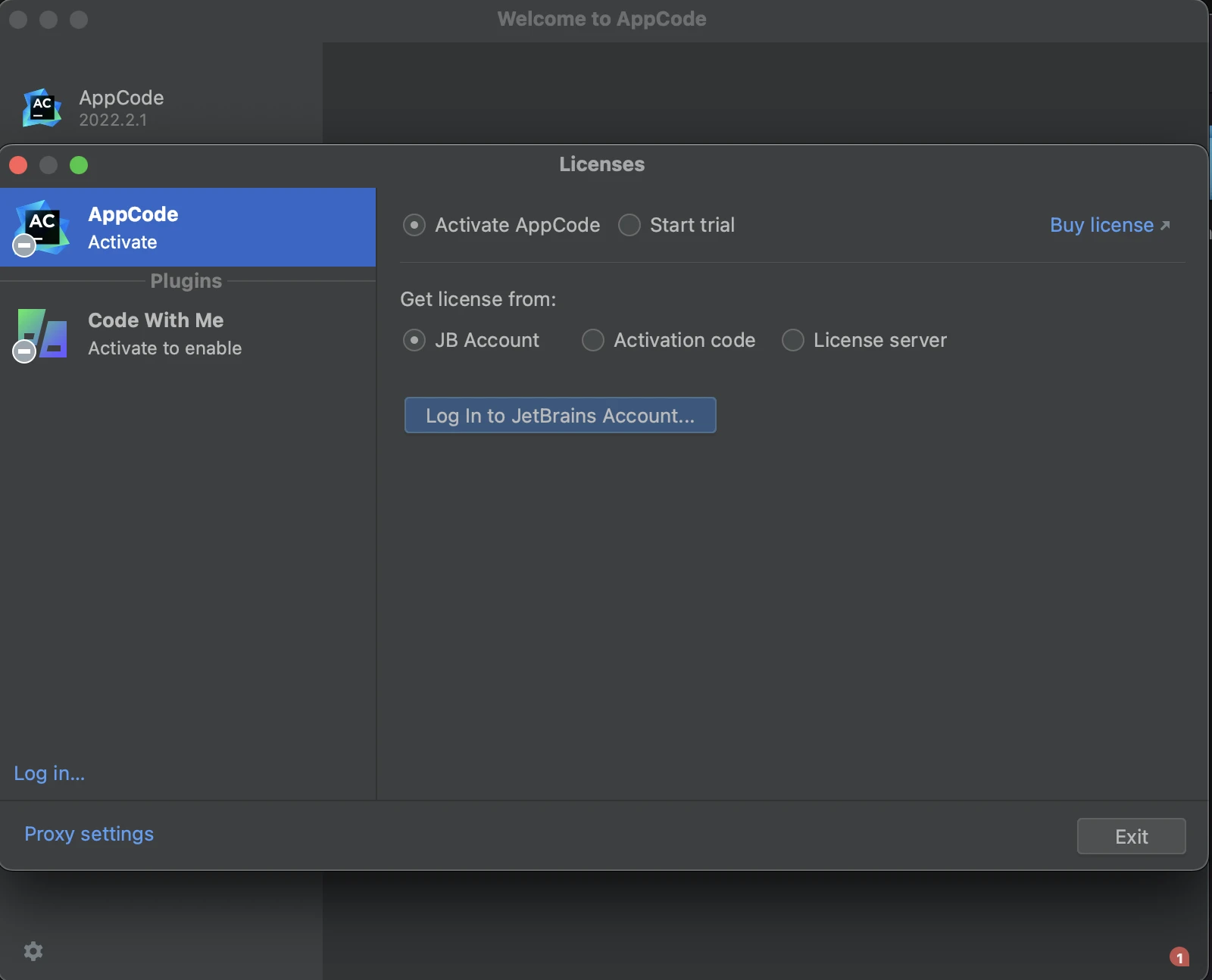Click Log In to JetBrains Account button
The width and height of the screenshot is (1212, 980).
click(561, 415)
